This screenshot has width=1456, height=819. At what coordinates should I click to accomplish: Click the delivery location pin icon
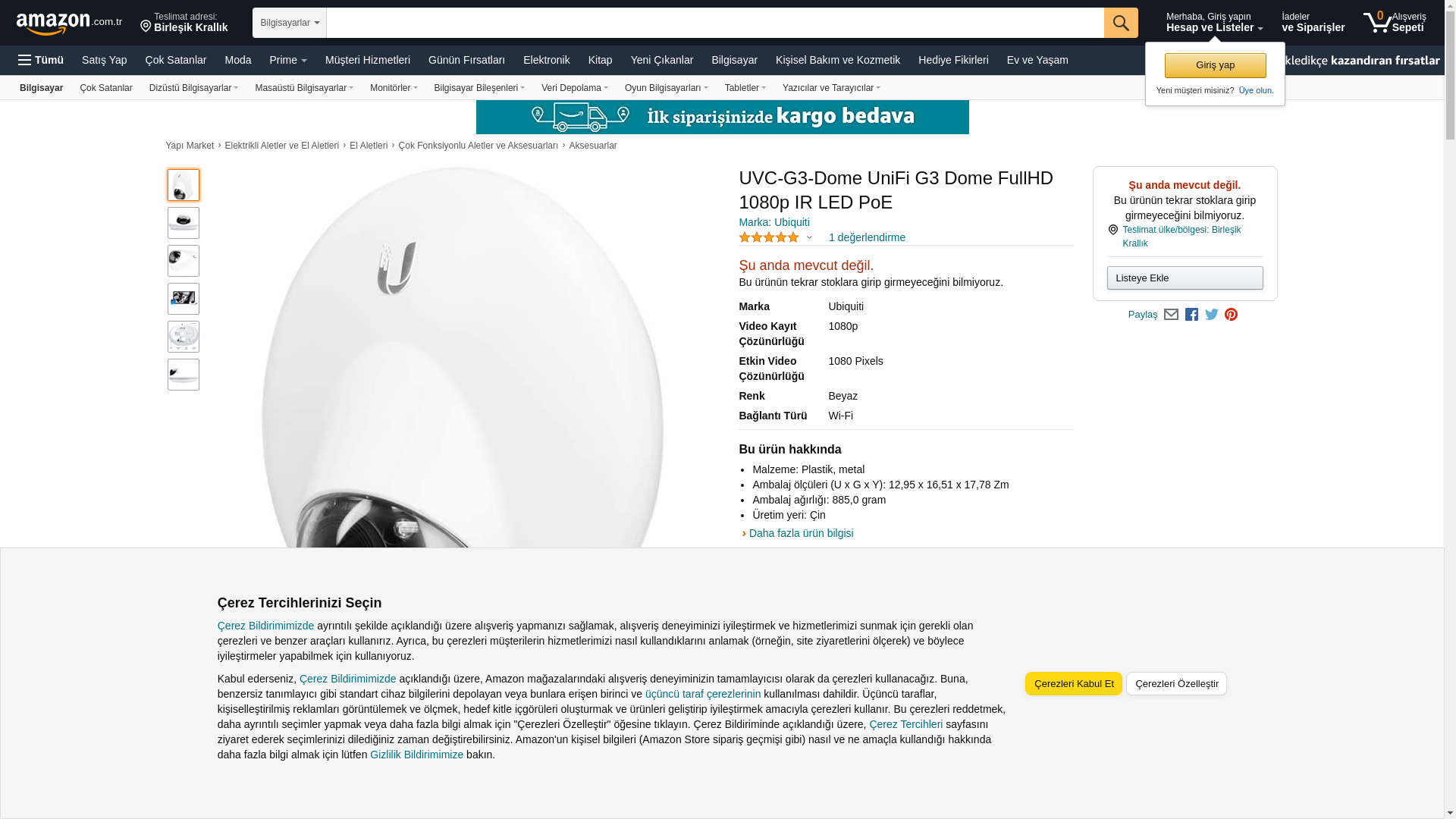tap(146, 27)
